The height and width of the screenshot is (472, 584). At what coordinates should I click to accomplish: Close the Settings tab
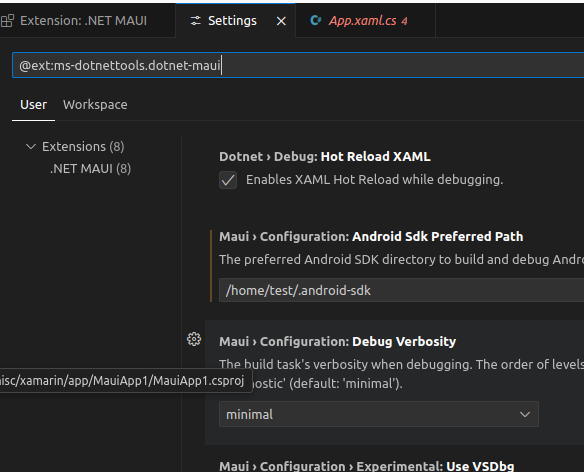(x=281, y=21)
